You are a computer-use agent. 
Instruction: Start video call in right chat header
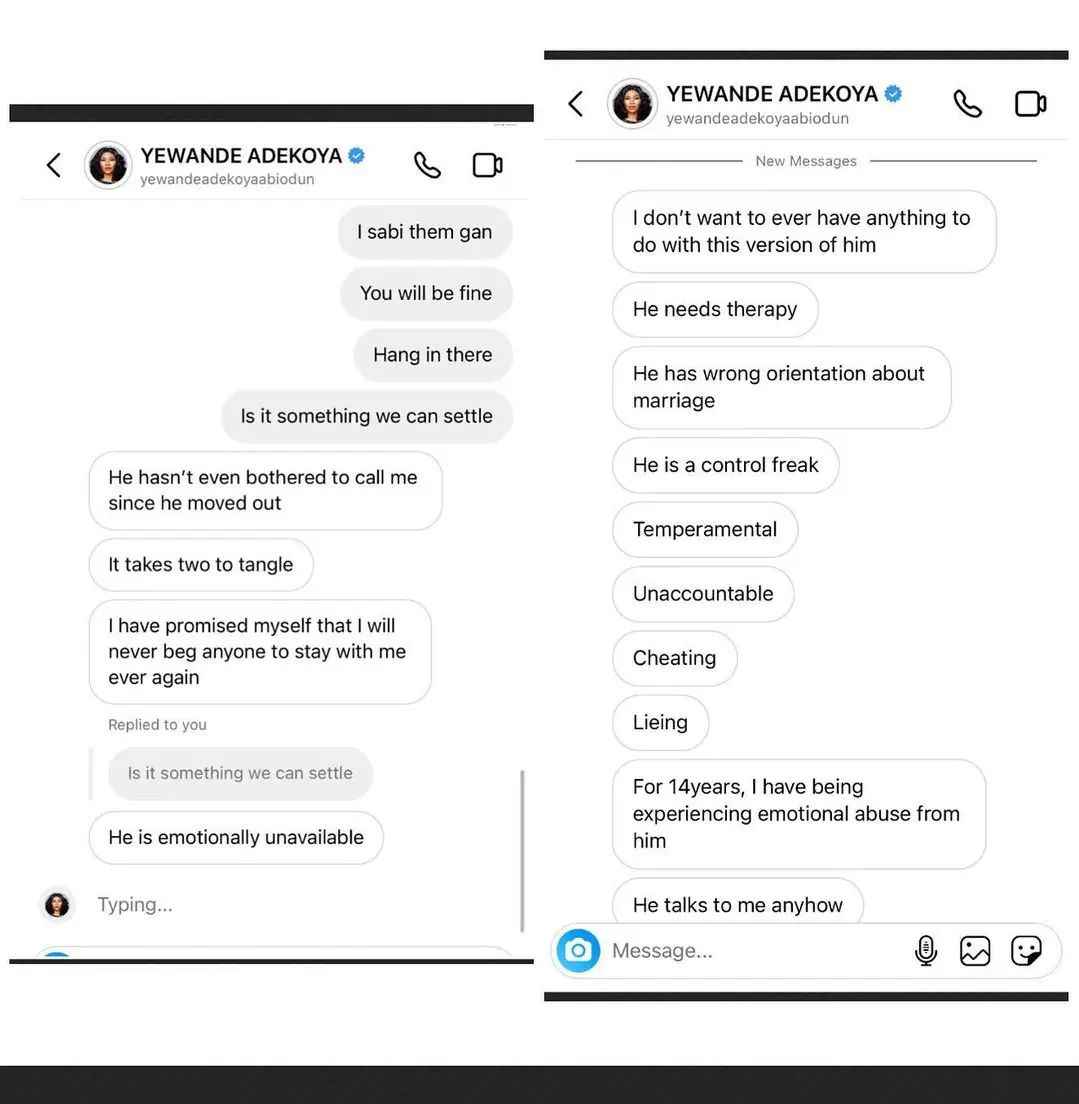[1030, 104]
